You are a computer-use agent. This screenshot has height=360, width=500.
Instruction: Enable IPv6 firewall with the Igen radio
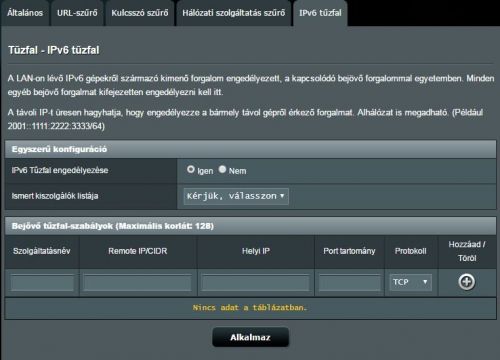(191, 170)
